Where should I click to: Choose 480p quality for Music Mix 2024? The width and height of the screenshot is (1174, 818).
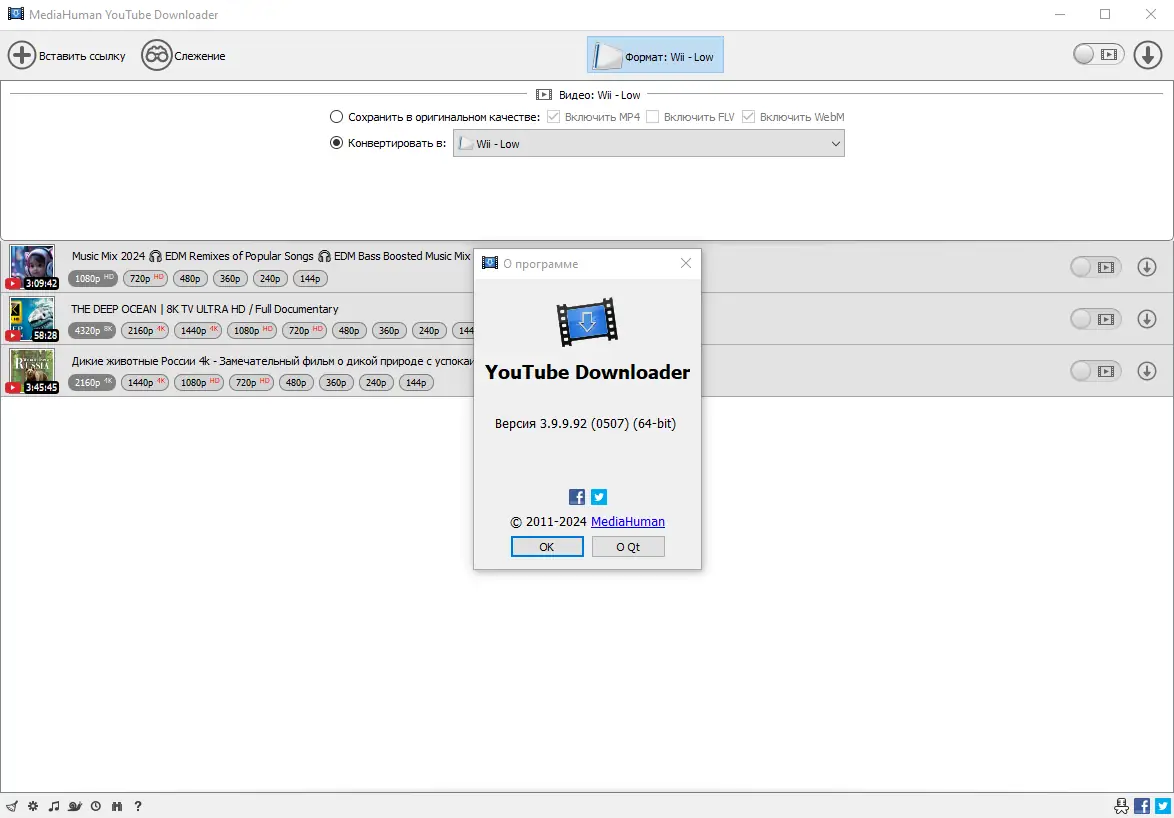point(190,278)
